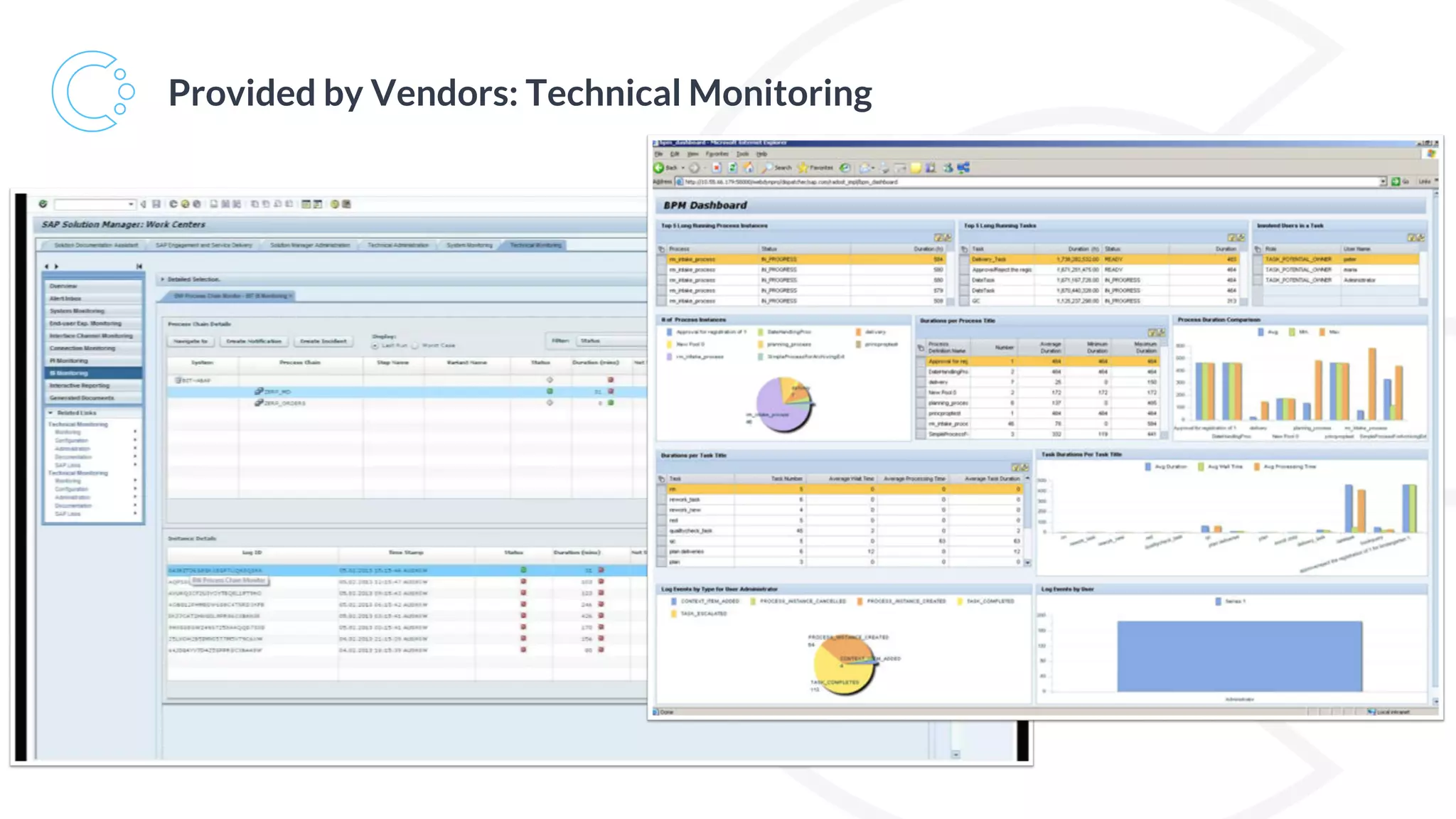Switch to the System Monitoring work center tab
This screenshot has height=819, width=1456.
pyautogui.click(x=469, y=245)
